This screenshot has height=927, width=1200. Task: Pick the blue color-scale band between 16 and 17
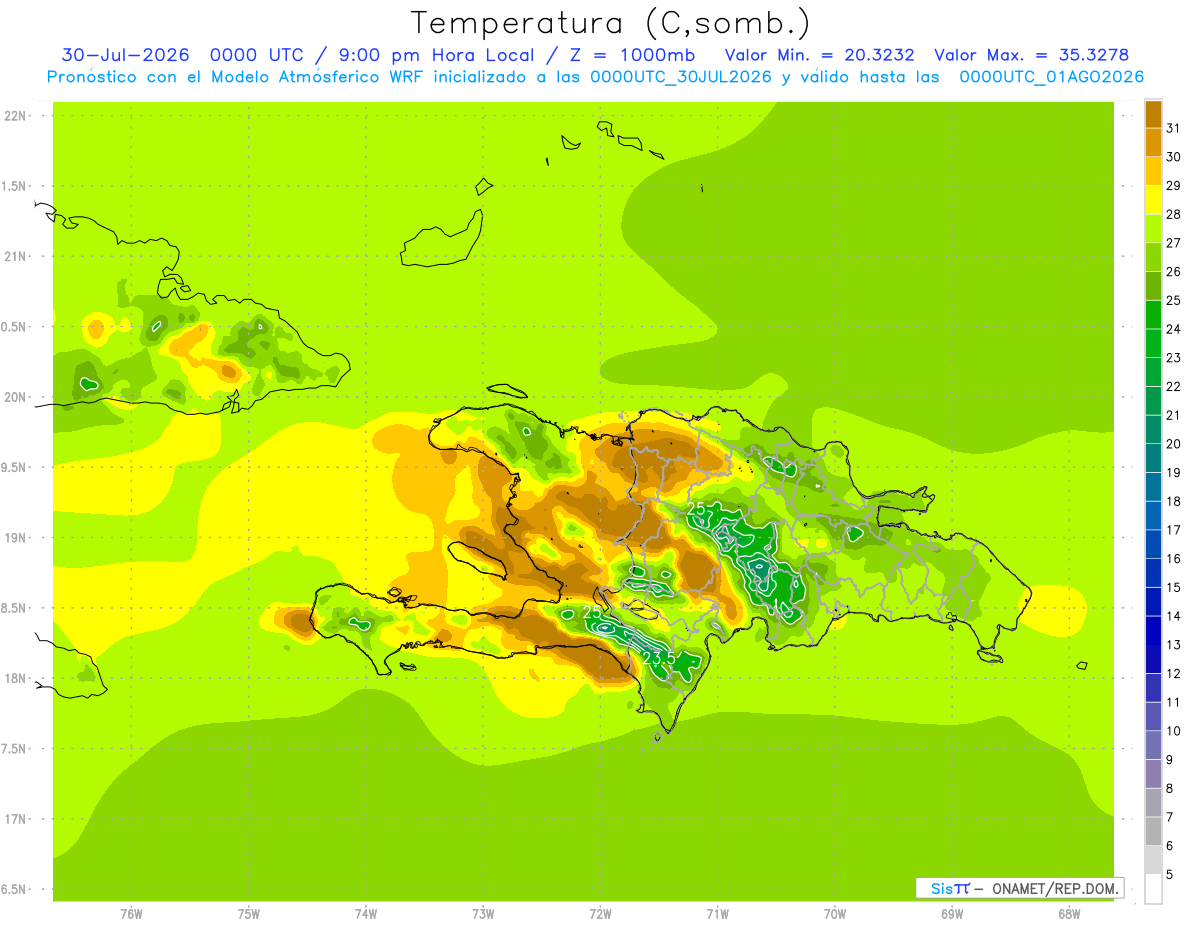coord(1153,545)
